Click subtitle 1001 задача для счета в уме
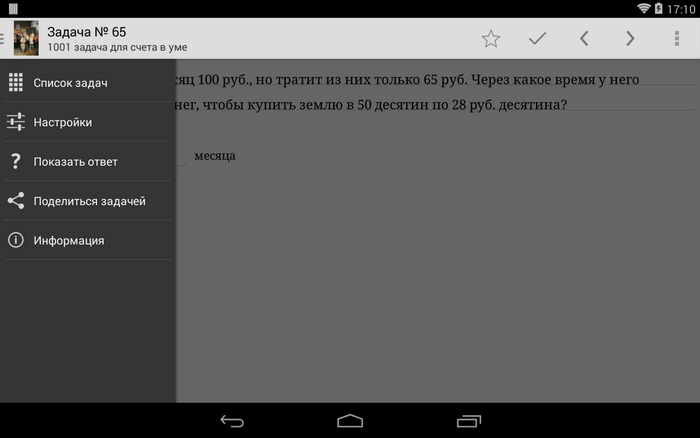The width and height of the screenshot is (700, 438). [117, 47]
